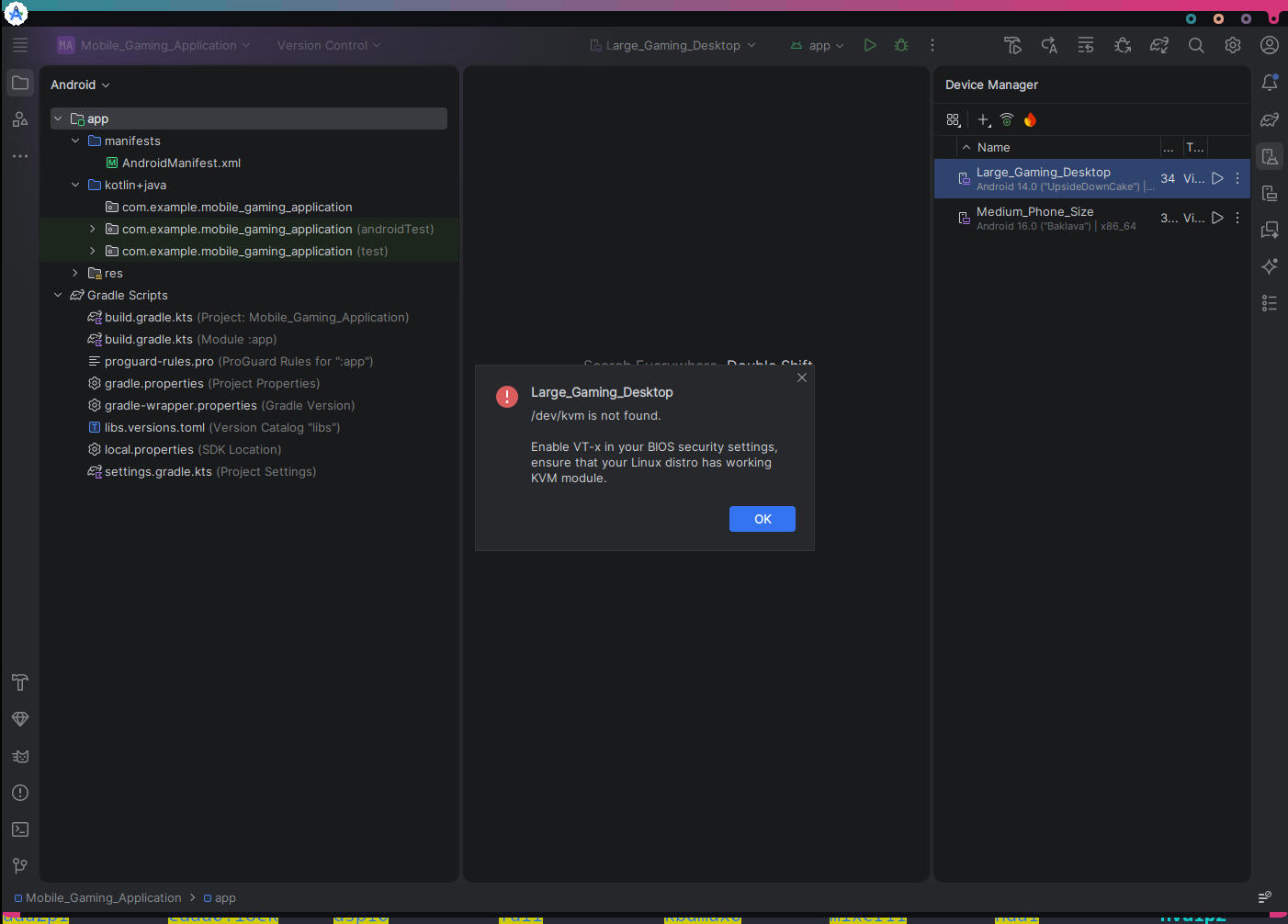Open the Problems tool window icon
Screen dimensions: 1288x924
[x=20, y=793]
